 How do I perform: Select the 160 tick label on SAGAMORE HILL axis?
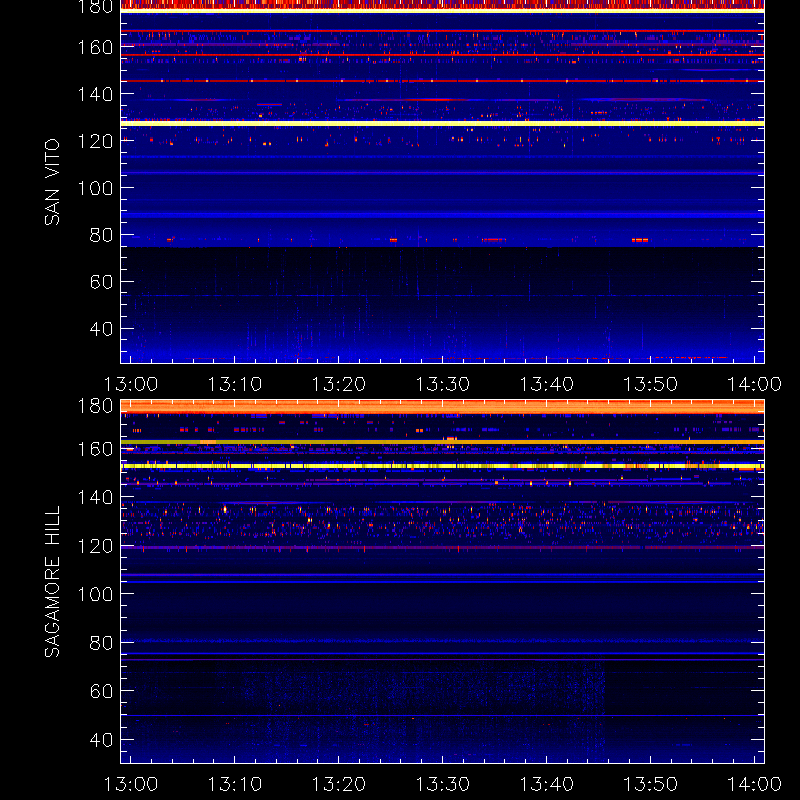tap(95, 449)
